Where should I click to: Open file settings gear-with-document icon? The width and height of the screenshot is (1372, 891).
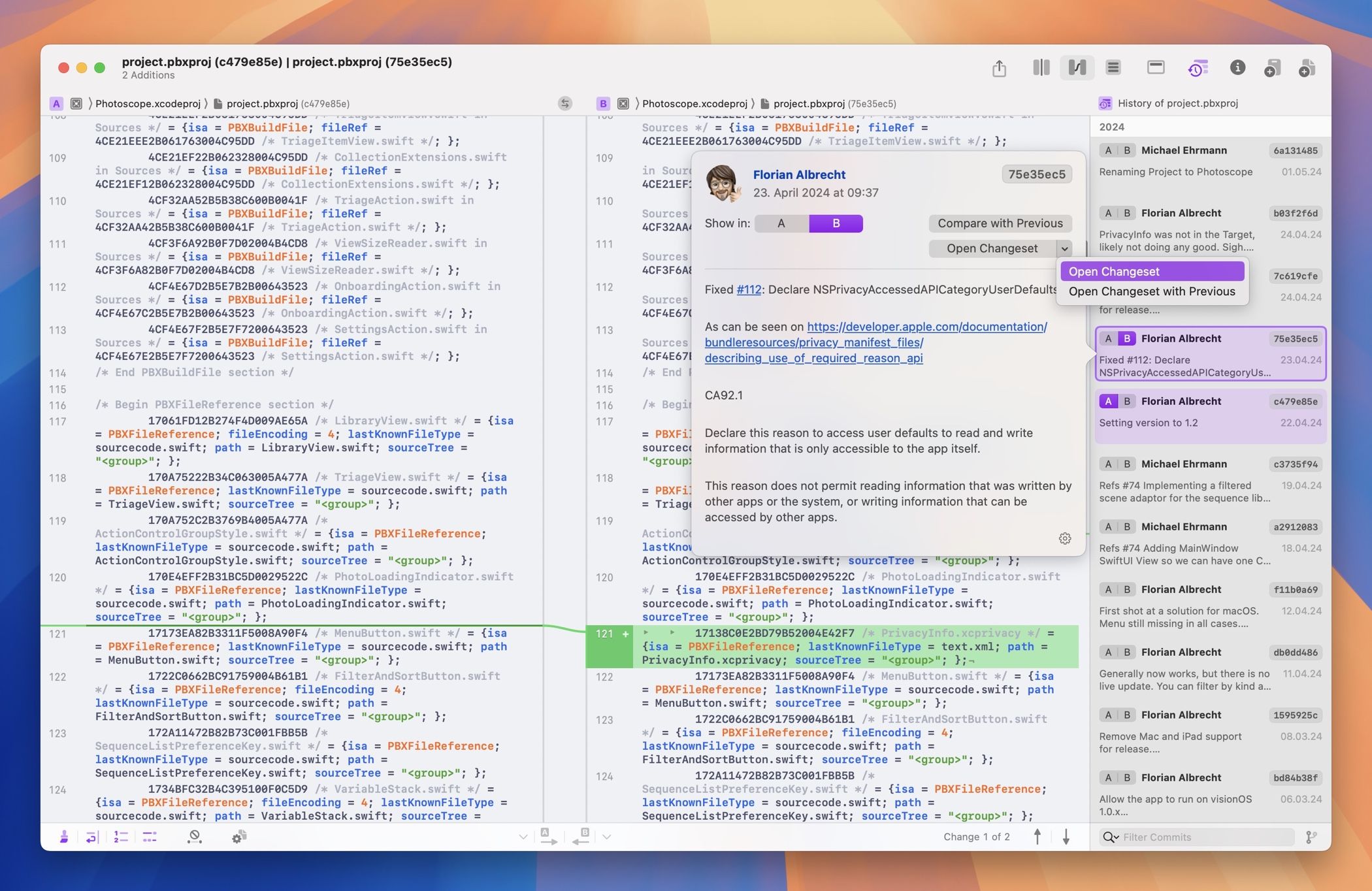(239, 837)
